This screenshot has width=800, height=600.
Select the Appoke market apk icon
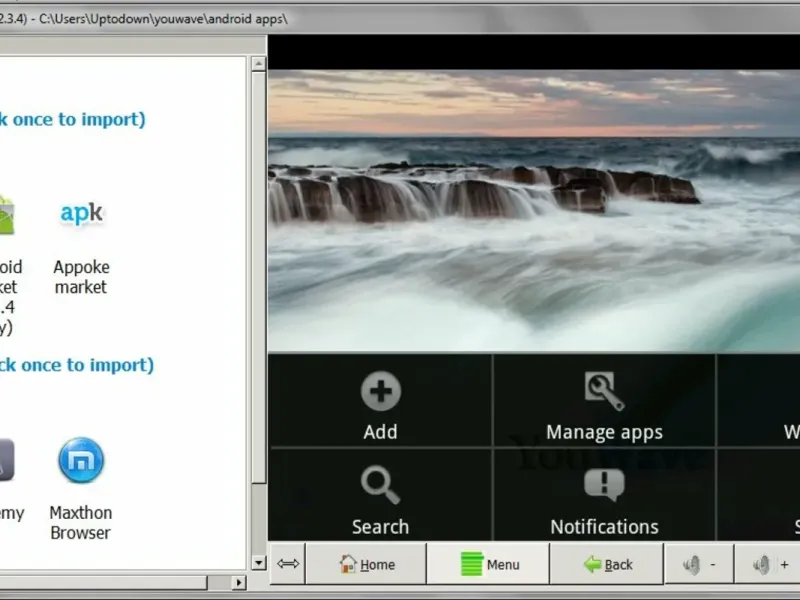pos(81,213)
